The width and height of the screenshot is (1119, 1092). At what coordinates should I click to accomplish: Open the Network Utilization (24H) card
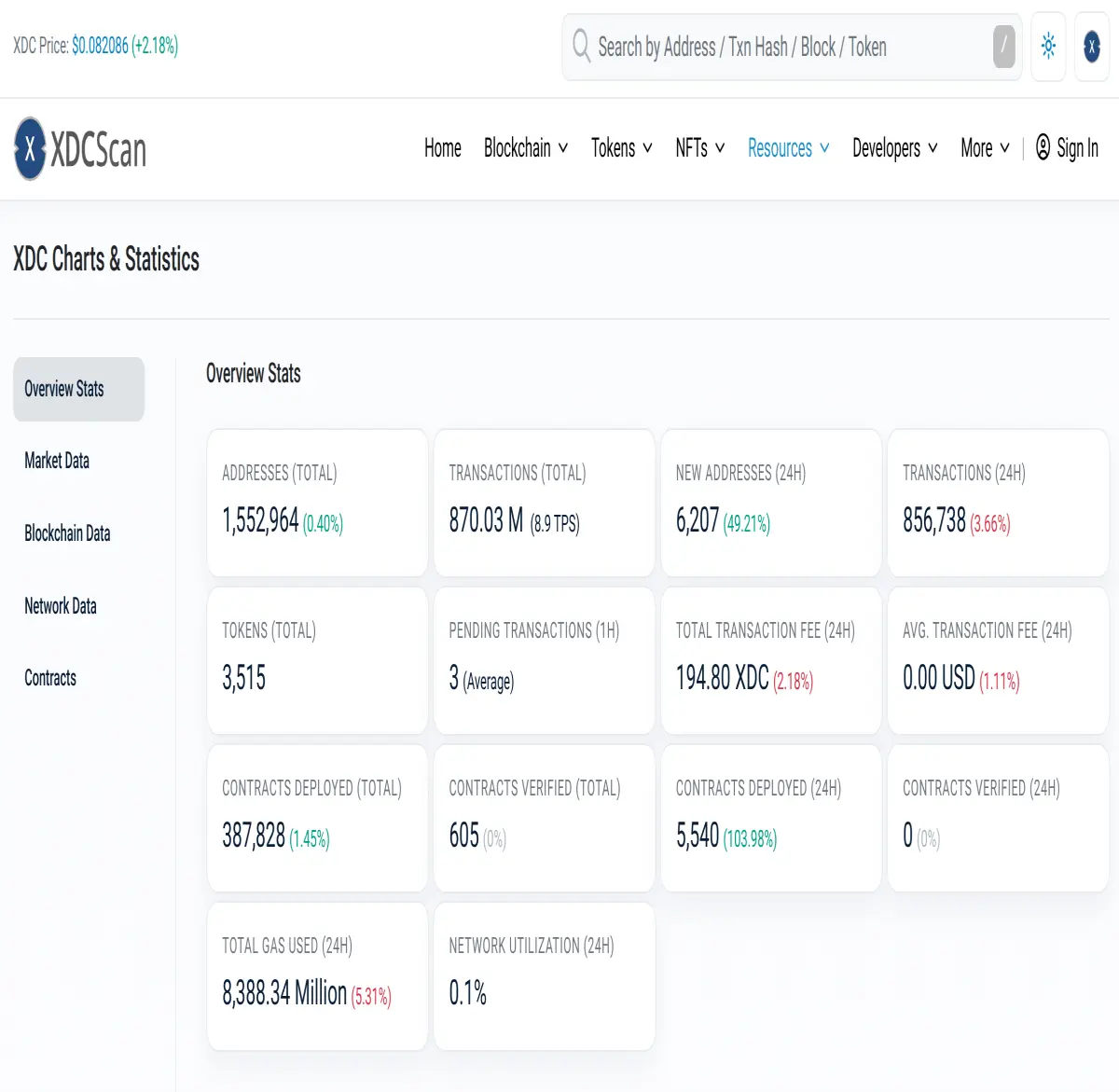tap(545, 975)
